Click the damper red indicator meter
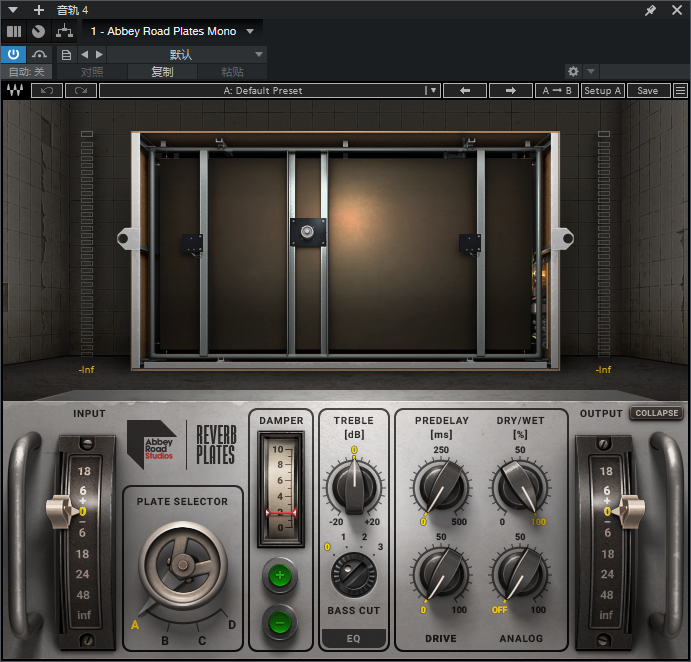This screenshot has width=691, height=662. click(x=281, y=489)
